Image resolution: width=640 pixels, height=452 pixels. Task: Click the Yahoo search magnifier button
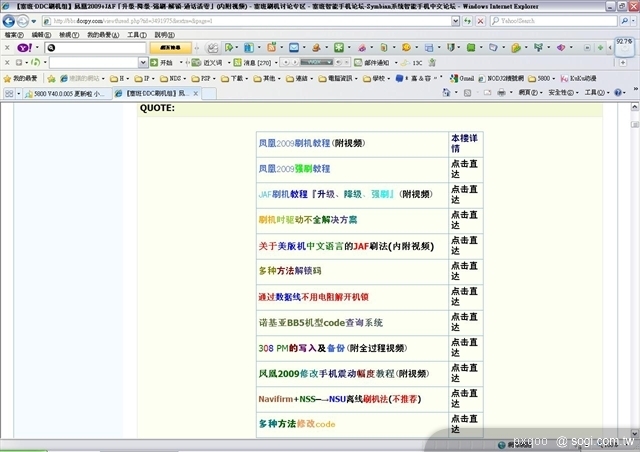(624, 21)
